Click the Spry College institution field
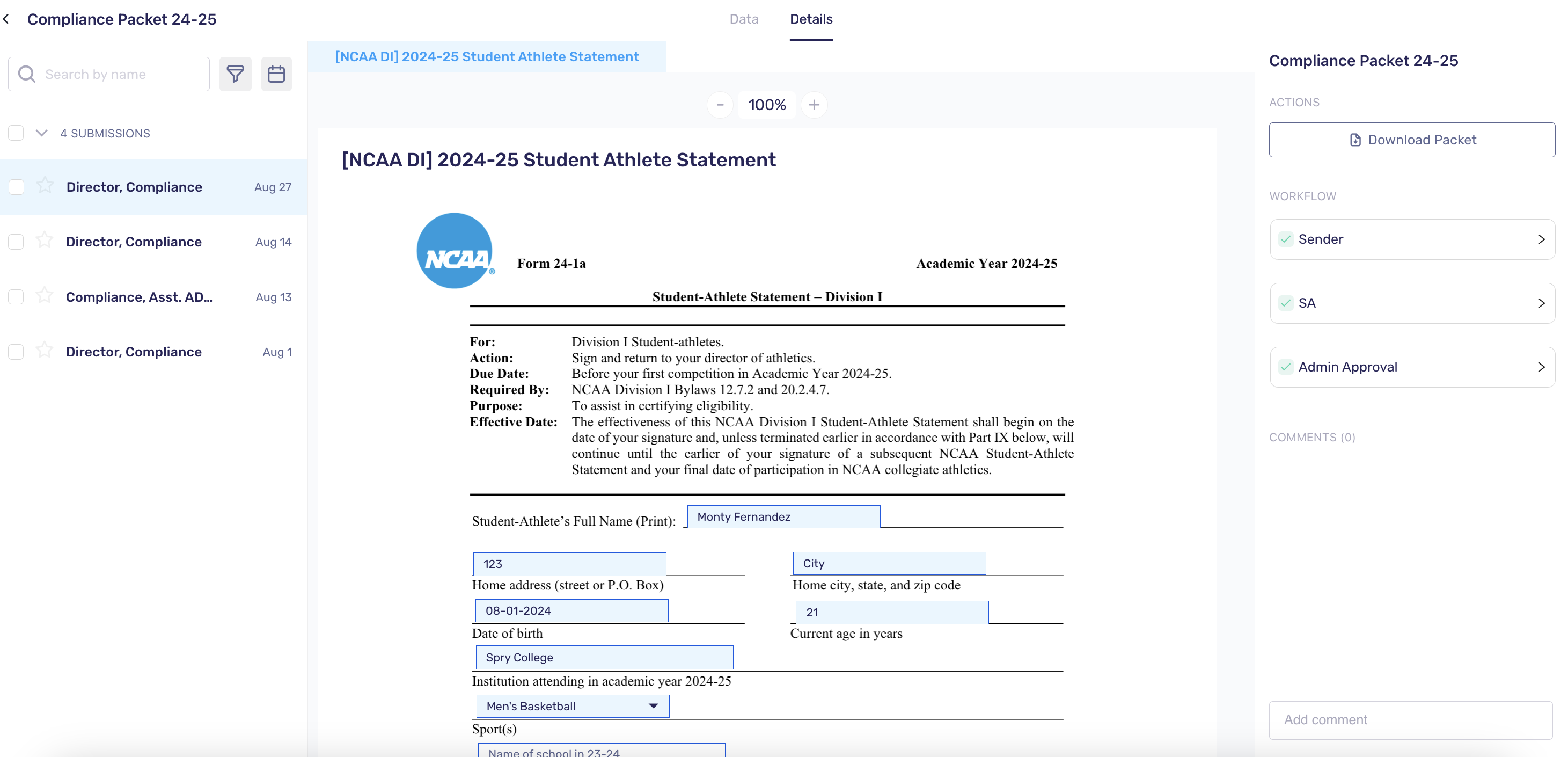Viewport: 1568px width, 757px height. (x=604, y=657)
